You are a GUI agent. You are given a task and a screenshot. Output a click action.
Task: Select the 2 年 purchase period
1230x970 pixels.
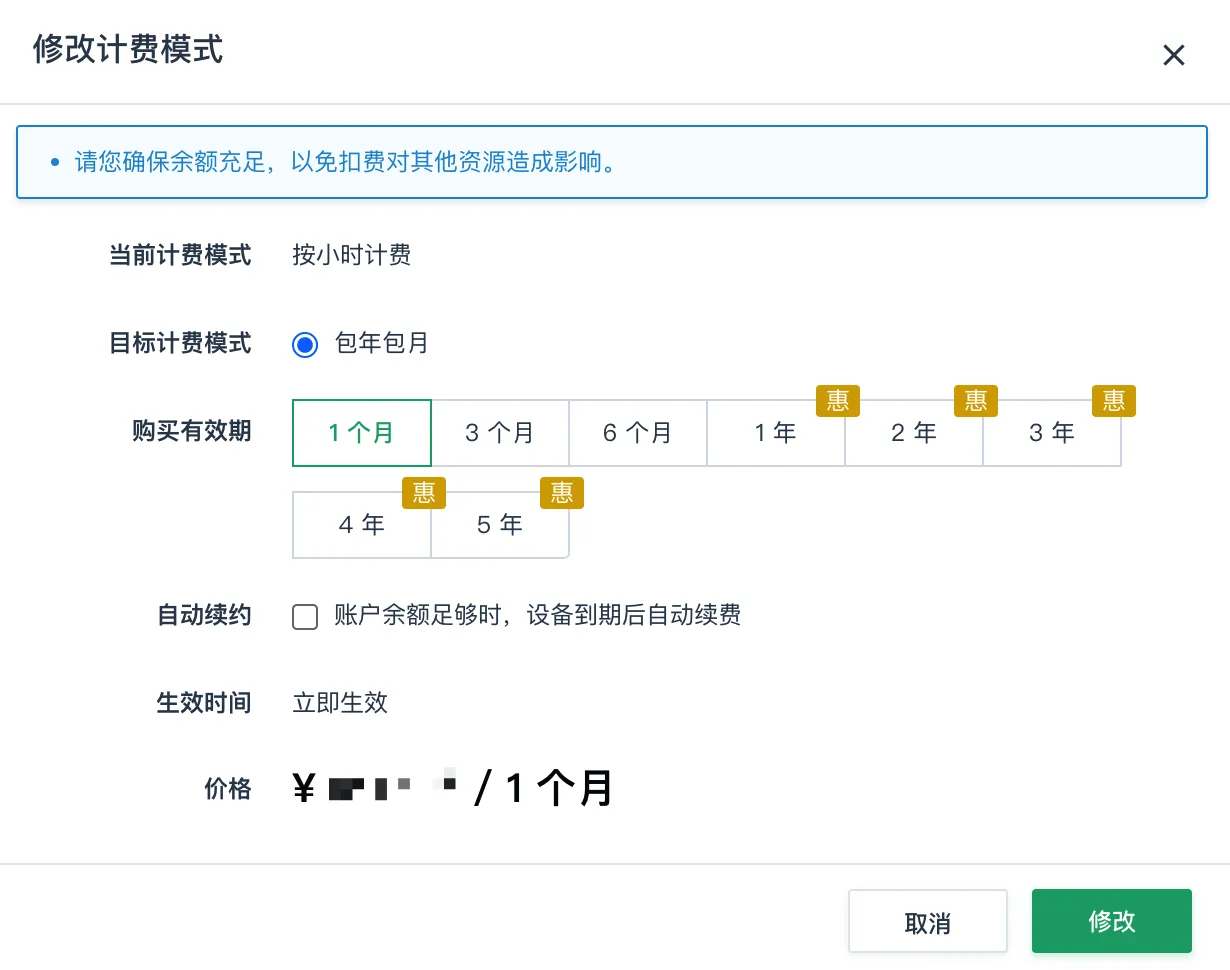914,433
